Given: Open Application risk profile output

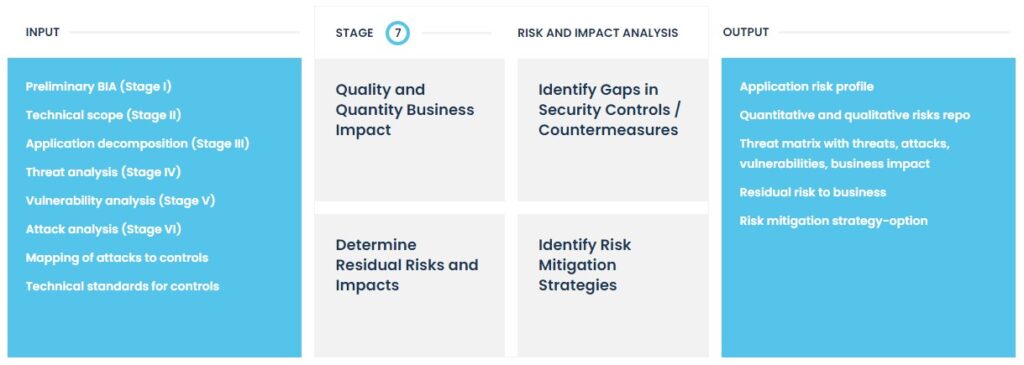Looking at the screenshot, I should point(807,86).
